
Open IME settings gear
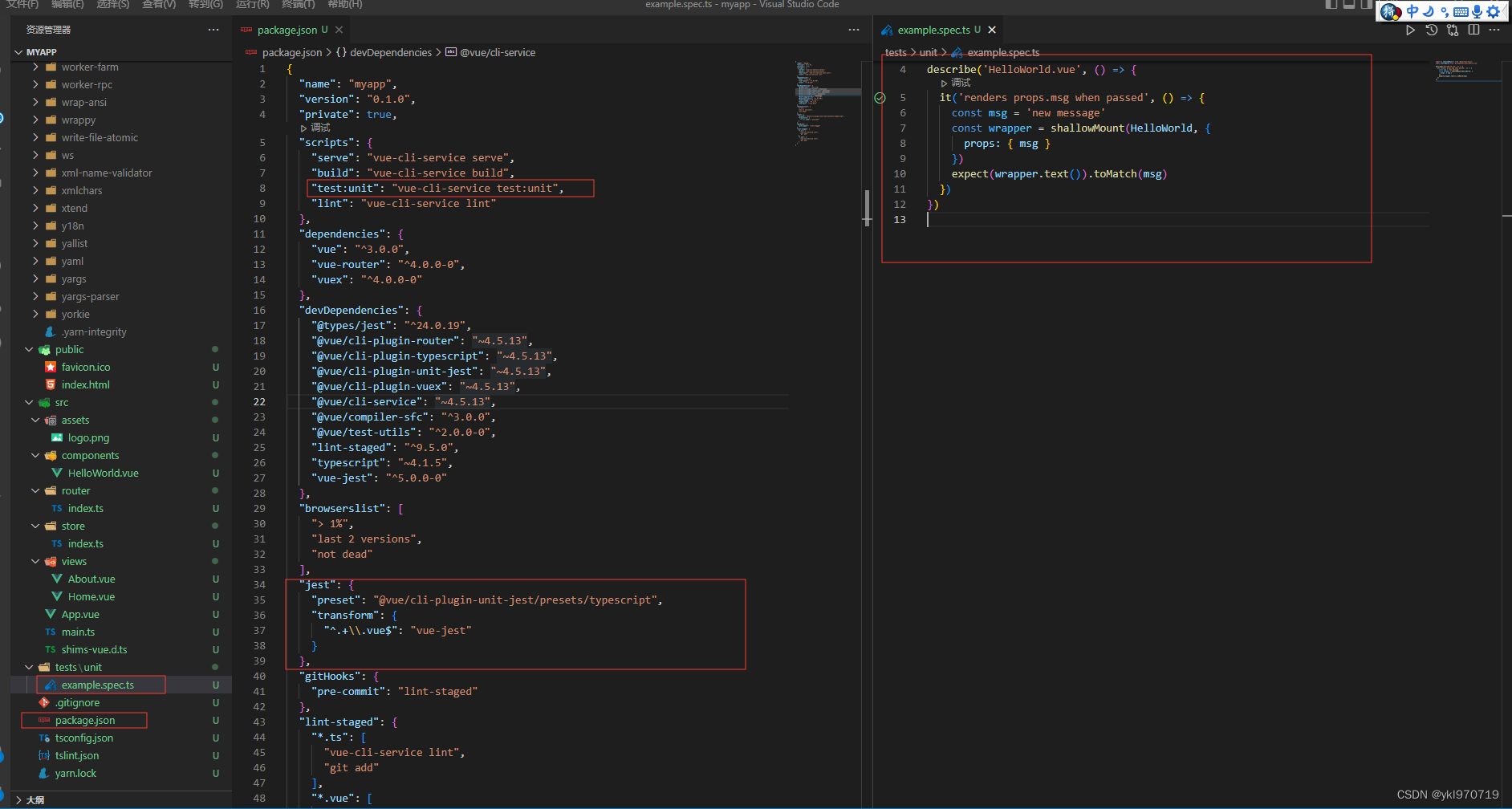[x=1493, y=11]
